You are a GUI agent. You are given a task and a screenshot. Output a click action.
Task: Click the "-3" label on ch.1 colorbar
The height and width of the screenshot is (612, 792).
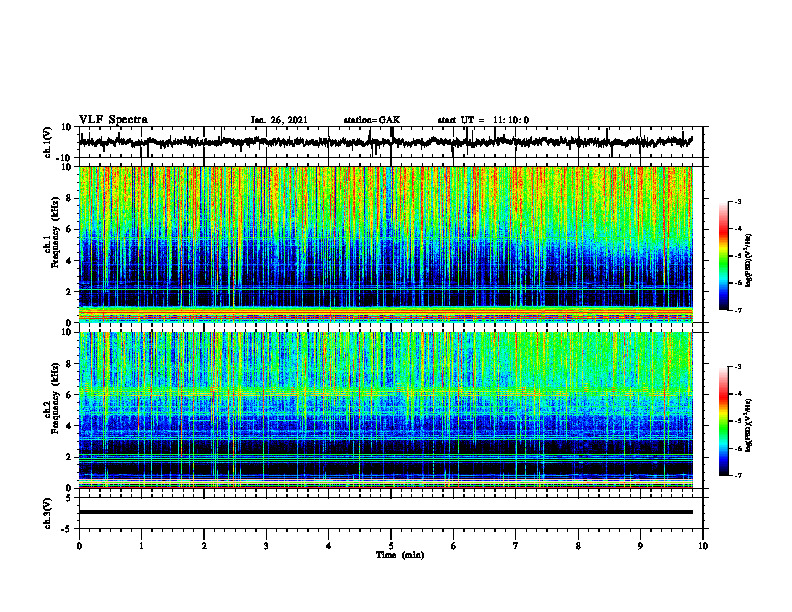click(x=738, y=201)
